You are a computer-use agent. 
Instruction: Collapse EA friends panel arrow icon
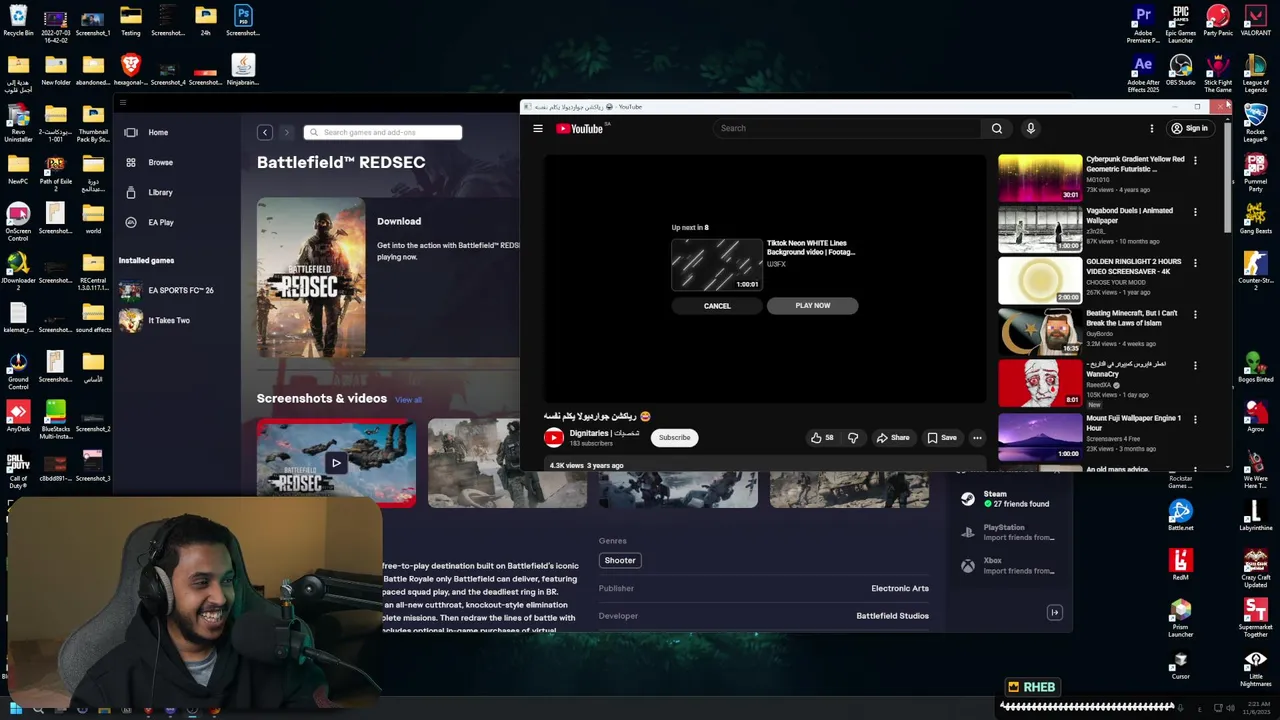coord(1054,612)
